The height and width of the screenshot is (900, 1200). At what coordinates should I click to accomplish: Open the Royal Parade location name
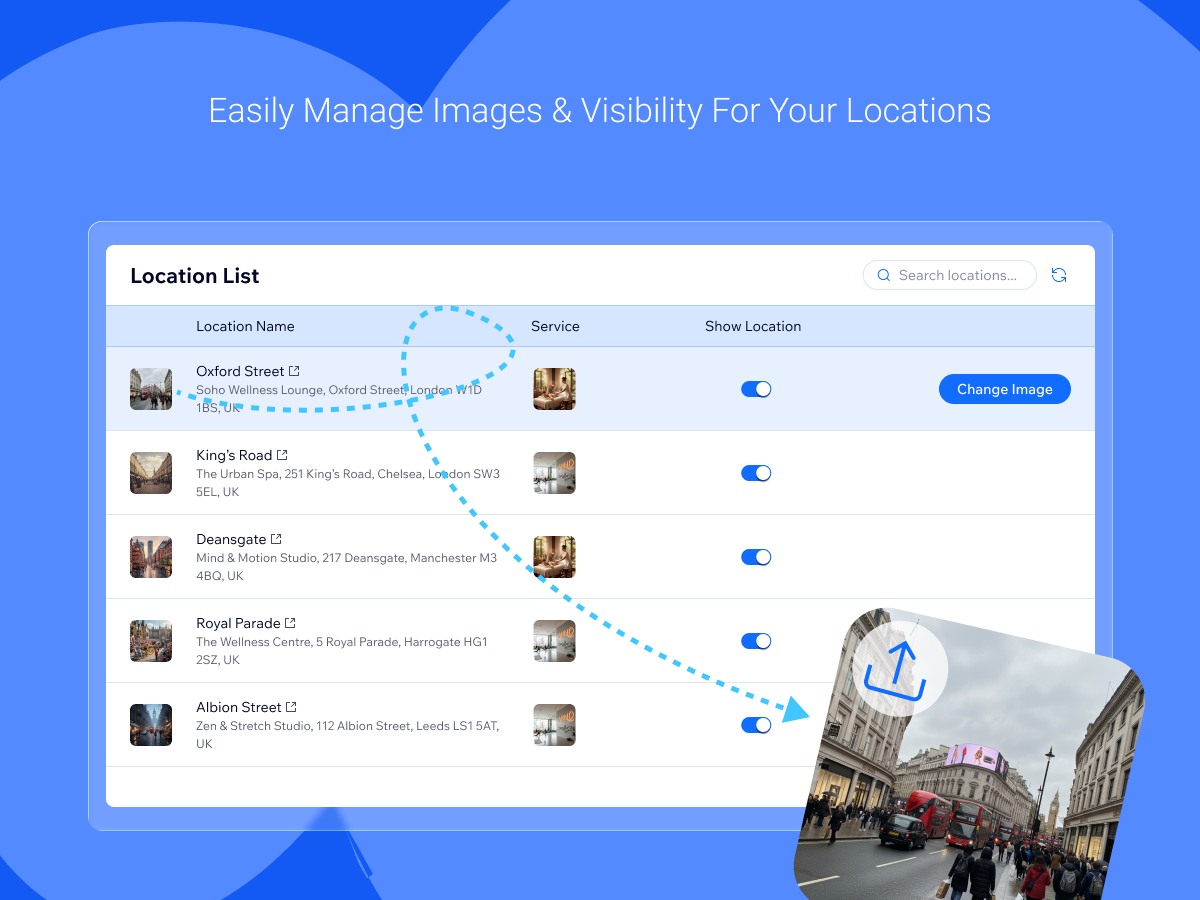tap(238, 623)
